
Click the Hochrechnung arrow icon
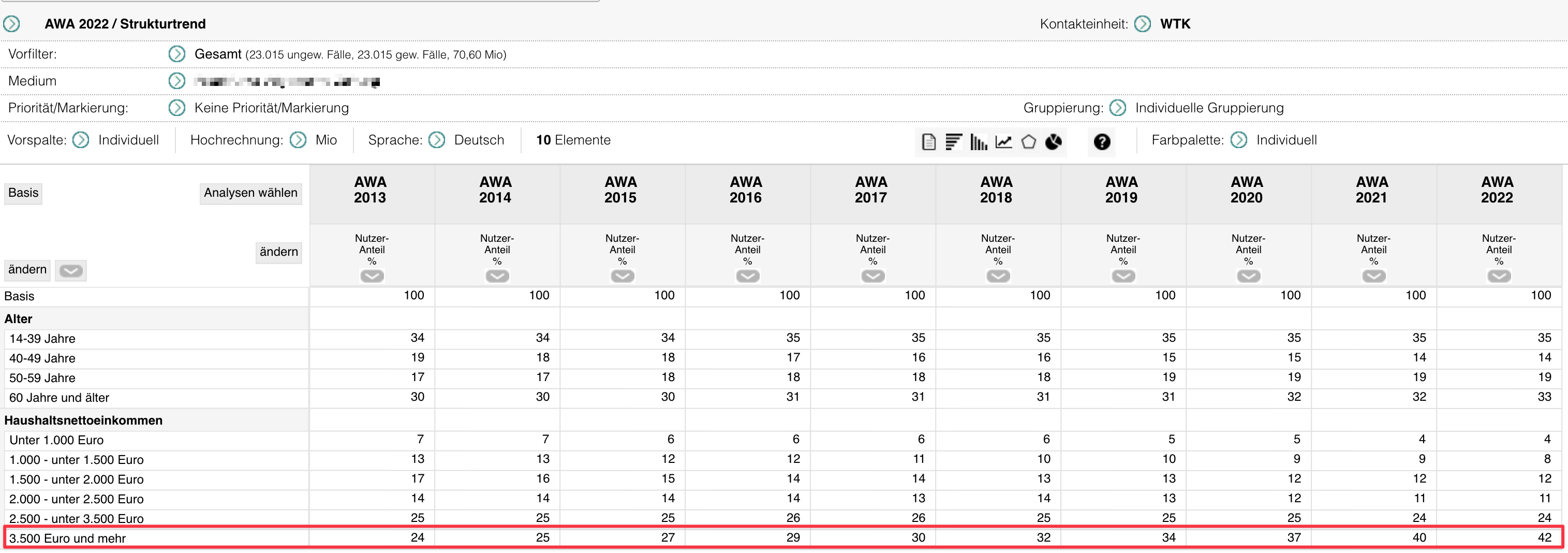(298, 140)
